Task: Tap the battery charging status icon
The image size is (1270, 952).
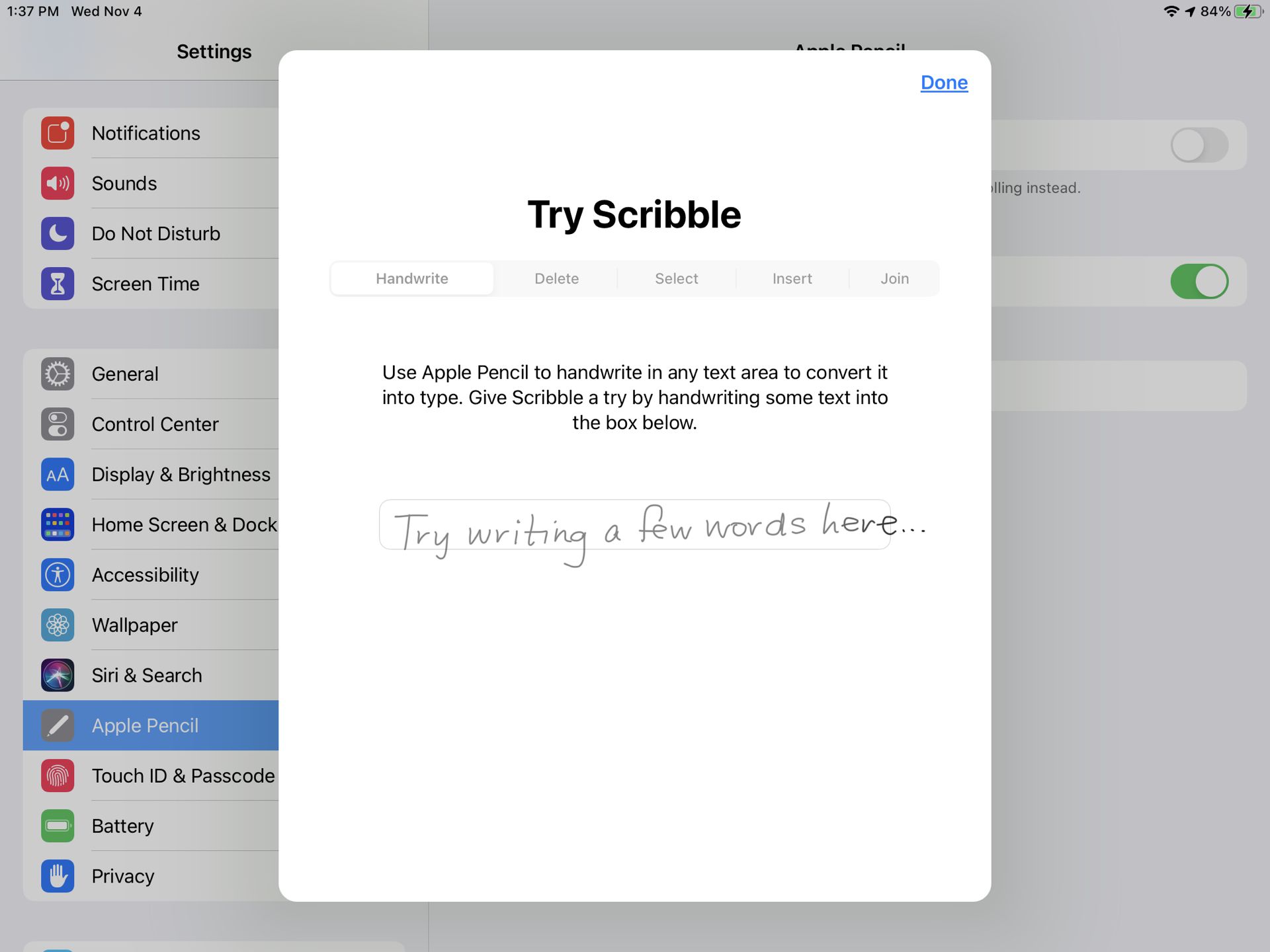Action: 1249,11
